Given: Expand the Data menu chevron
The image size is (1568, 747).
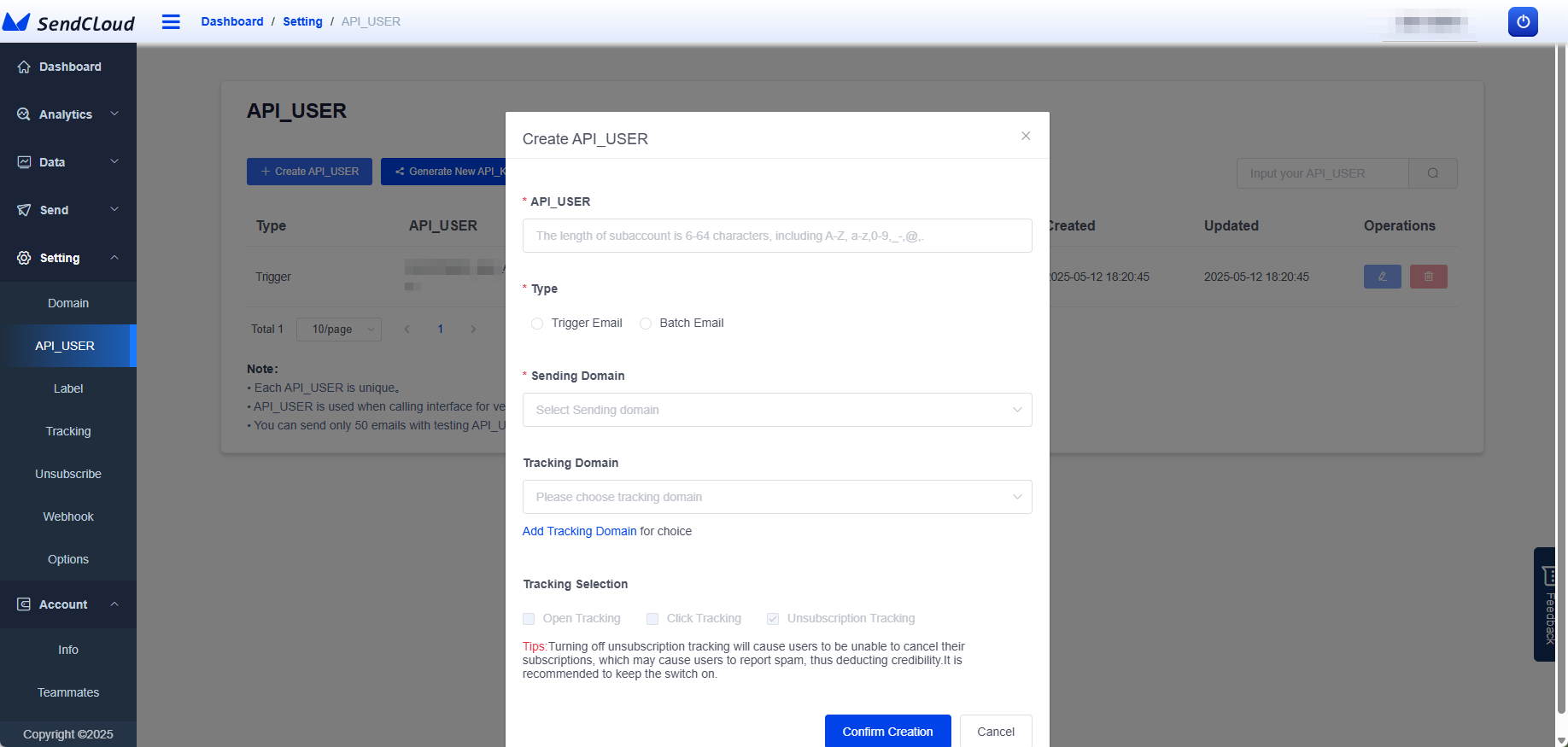Looking at the screenshot, I should [x=114, y=161].
